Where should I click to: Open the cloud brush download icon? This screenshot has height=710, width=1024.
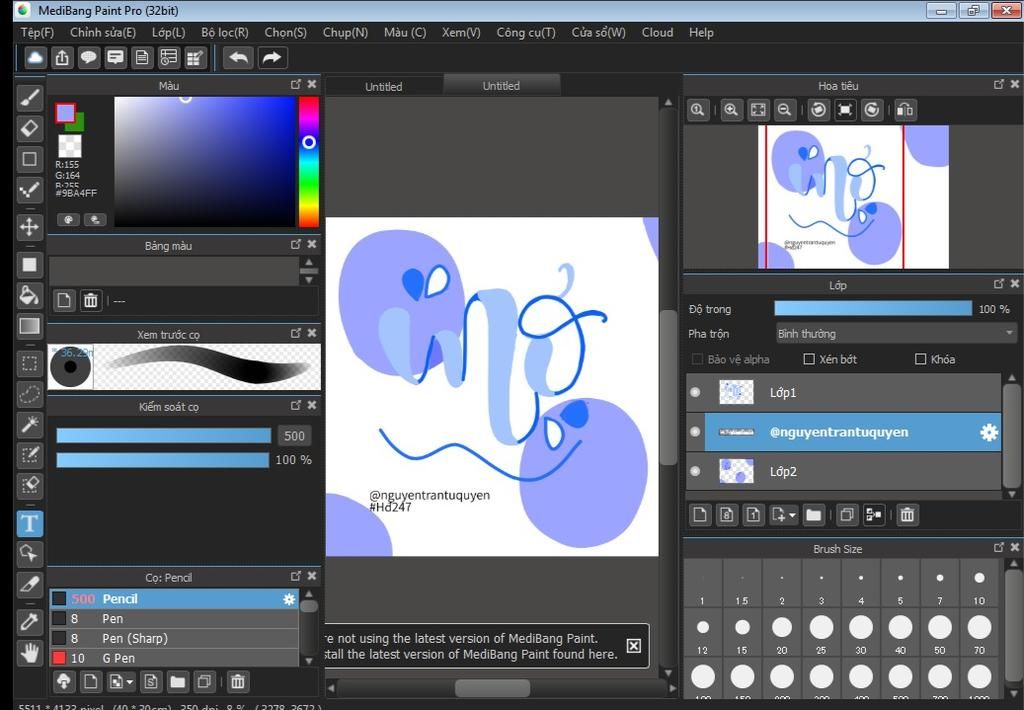point(63,682)
